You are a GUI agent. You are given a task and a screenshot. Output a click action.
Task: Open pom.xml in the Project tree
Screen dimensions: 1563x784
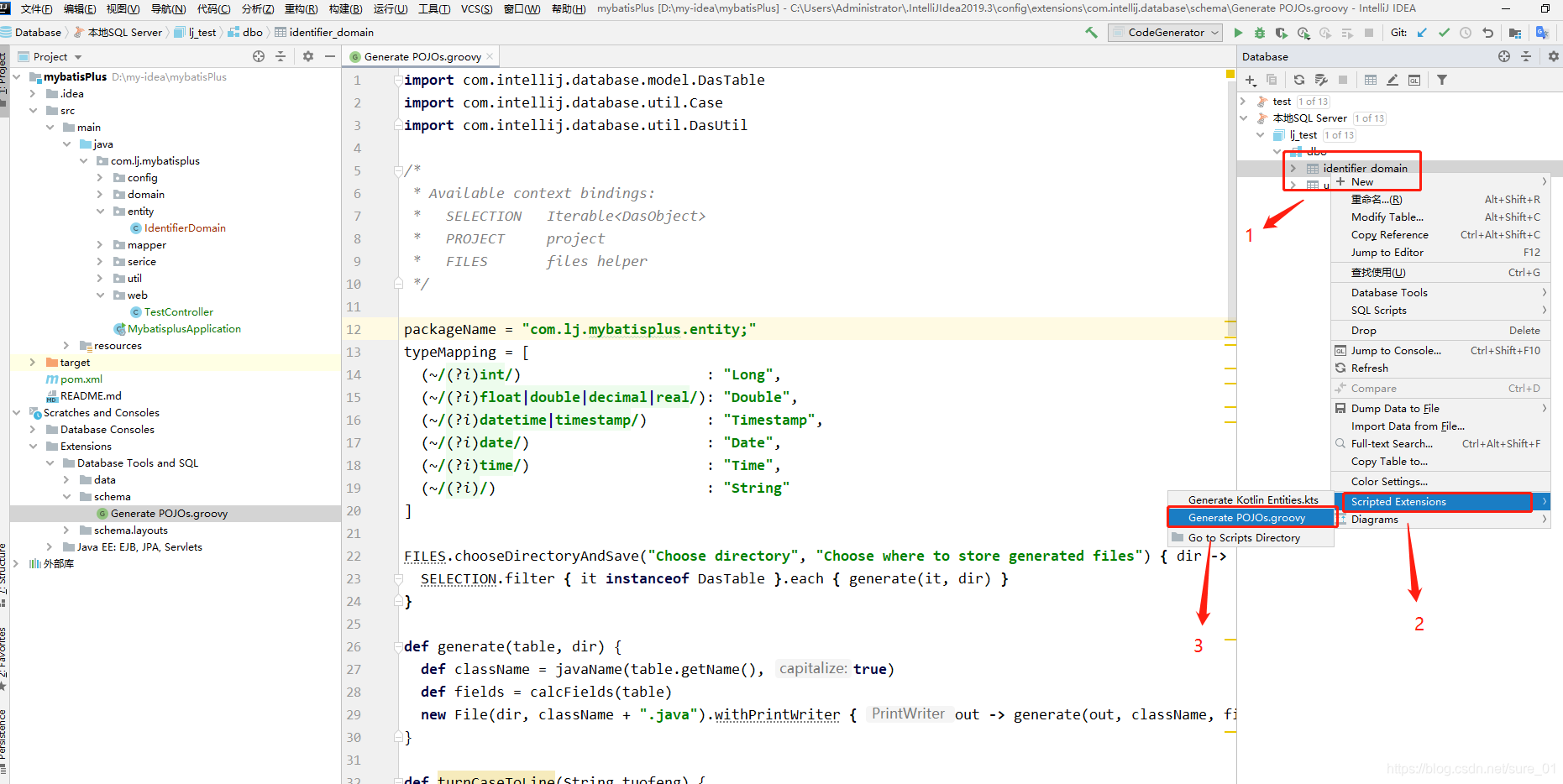point(81,379)
